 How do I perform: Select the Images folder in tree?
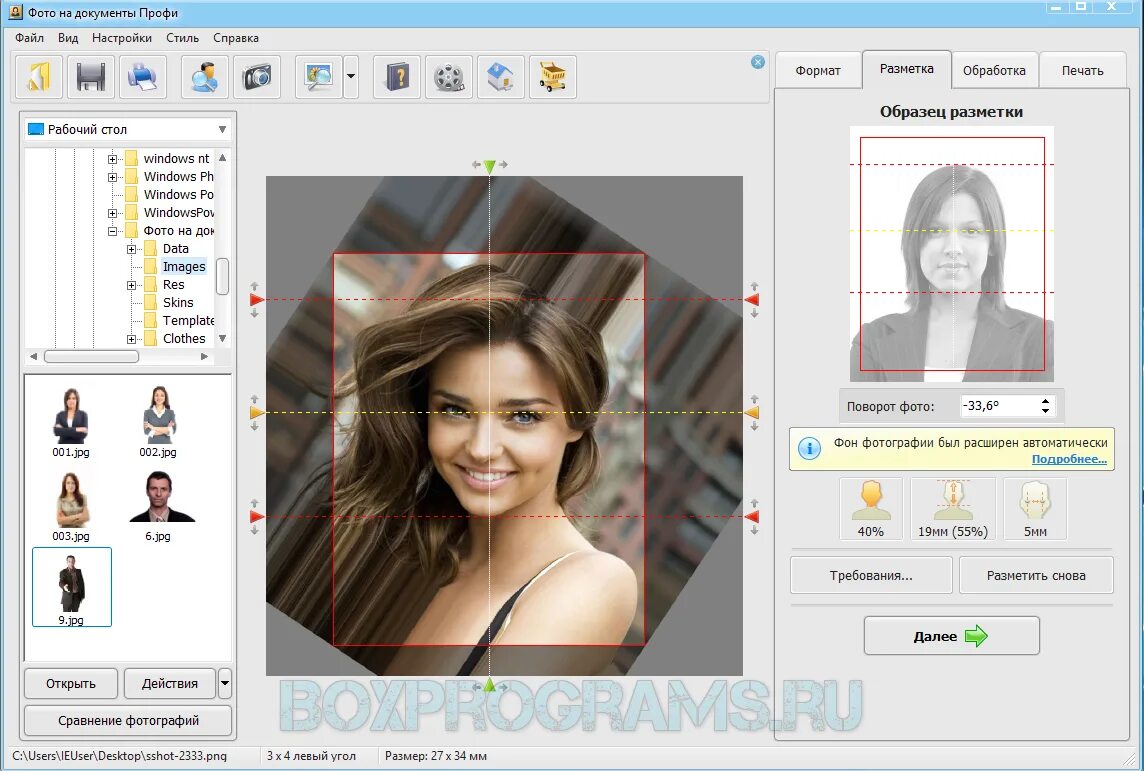coord(183,267)
